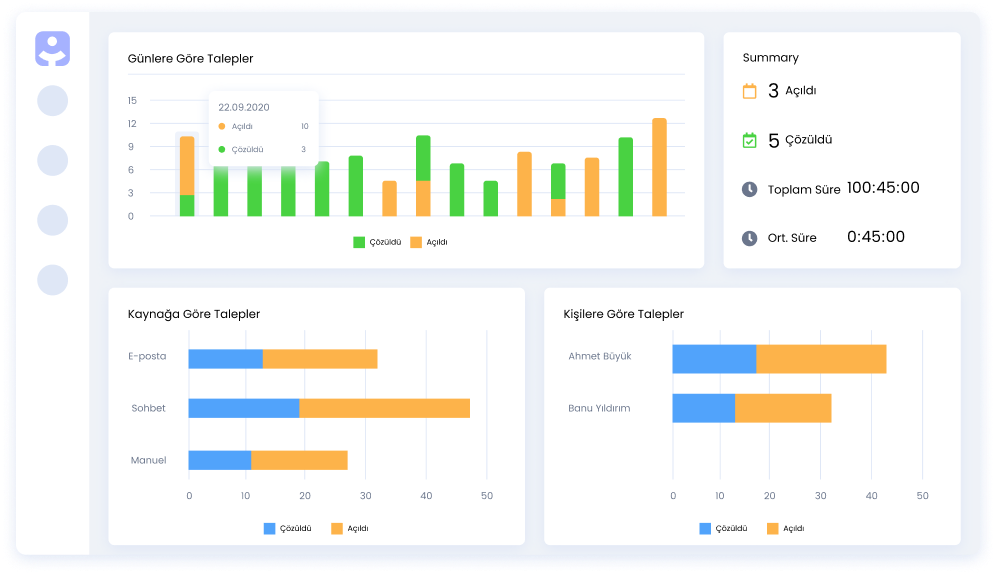Click the tallest orange bar in daily chart
This screenshot has height=575, width=996.
[659, 167]
